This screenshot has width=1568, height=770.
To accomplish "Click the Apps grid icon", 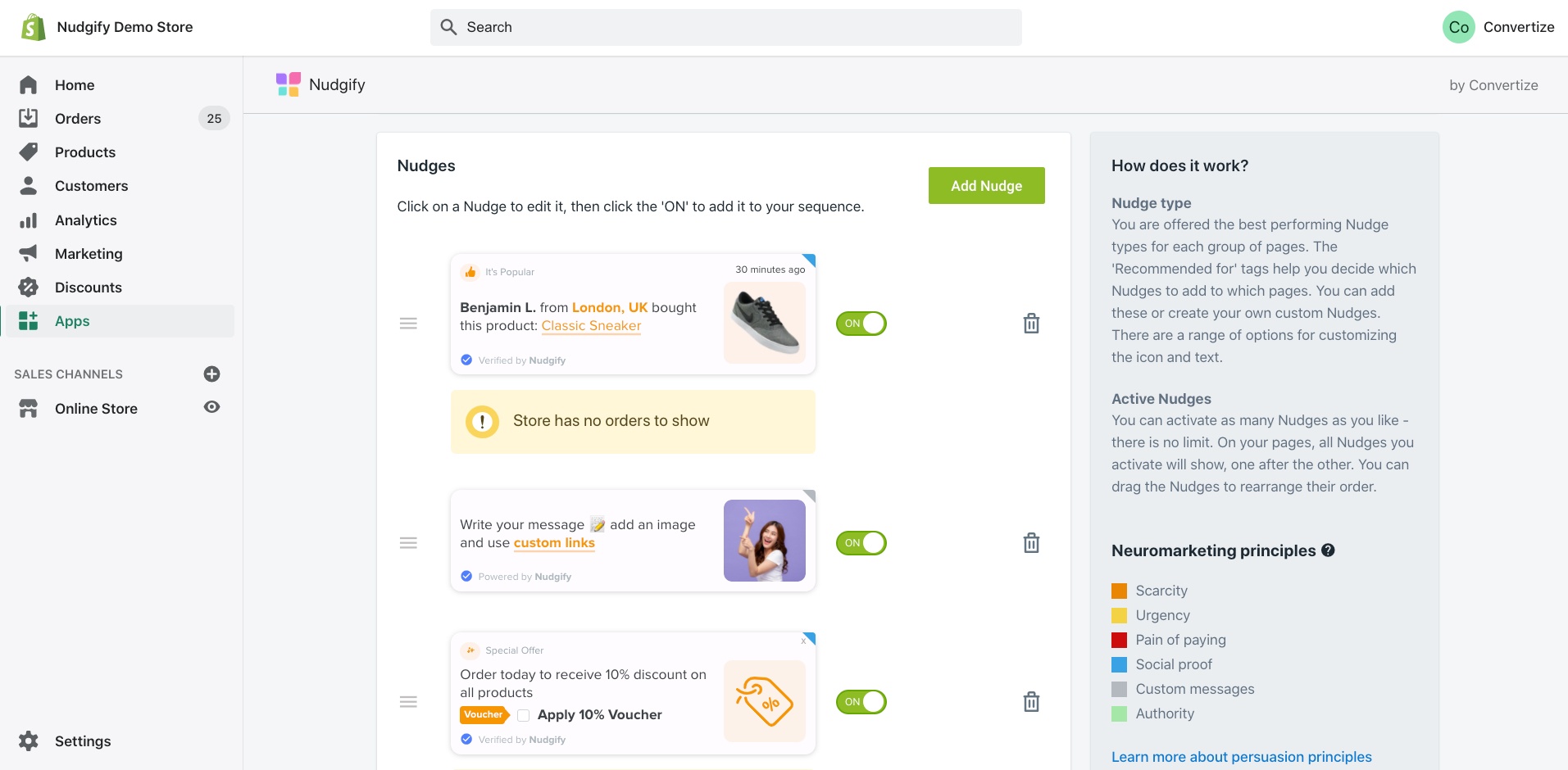I will tap(29, 320).
